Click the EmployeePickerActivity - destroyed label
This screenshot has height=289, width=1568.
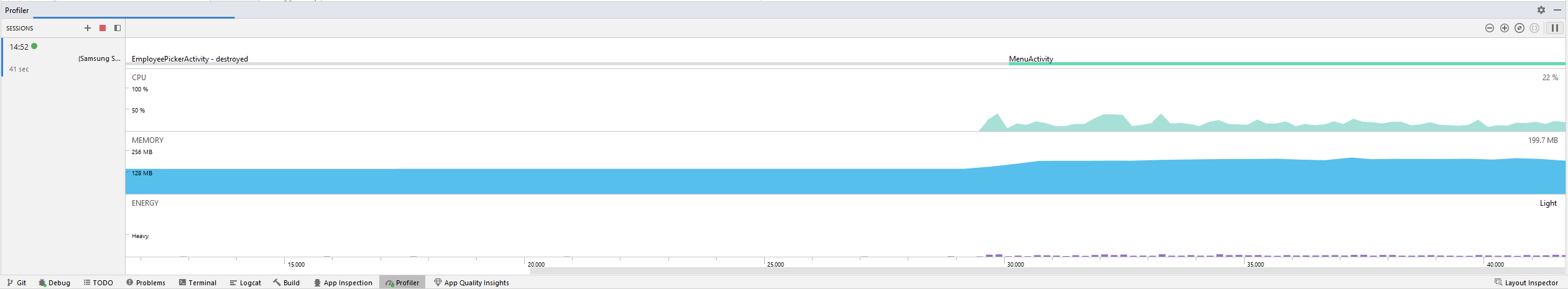coord(190,59)
